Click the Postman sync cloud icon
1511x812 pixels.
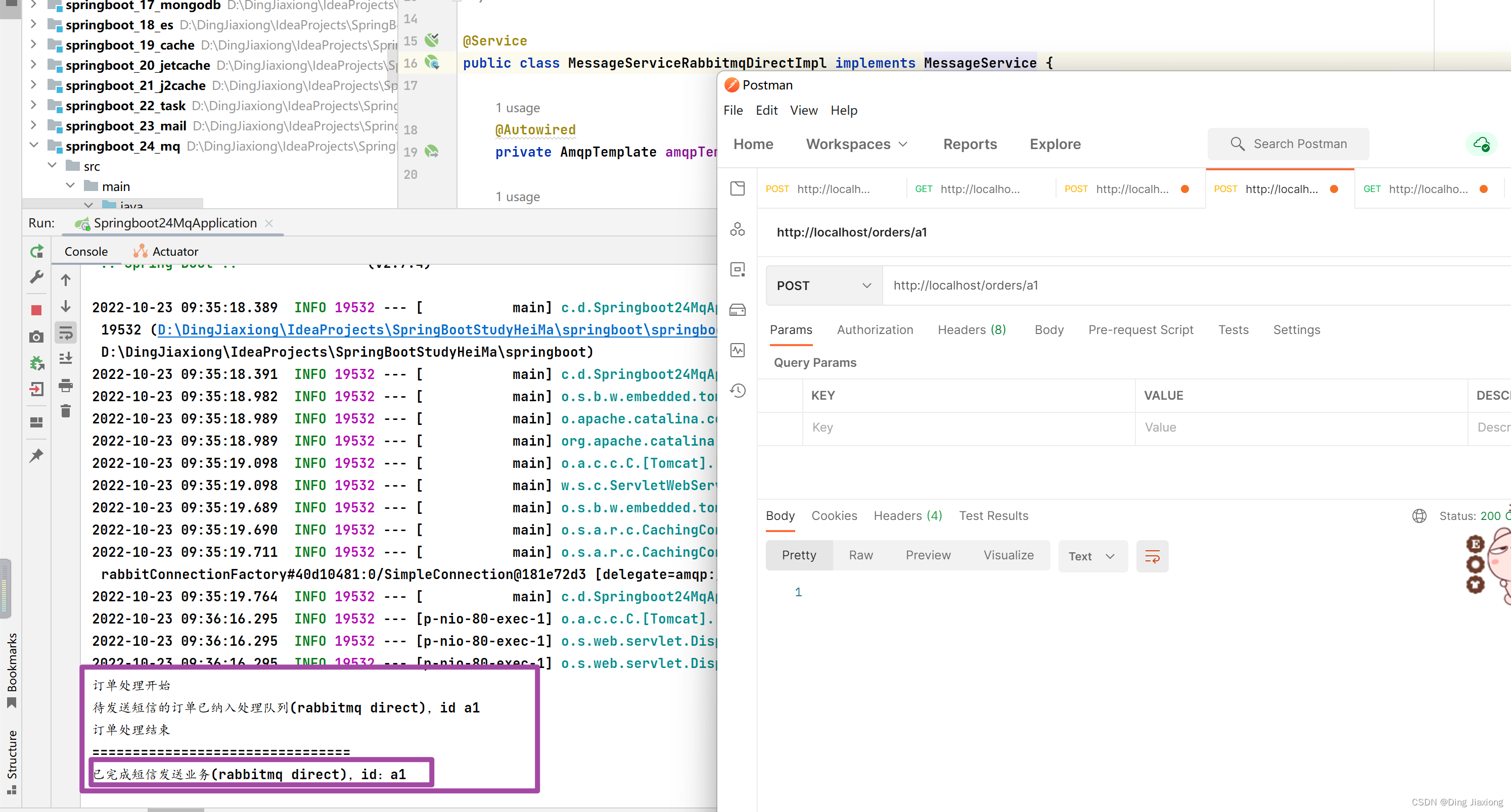(x=1481, y=144)
